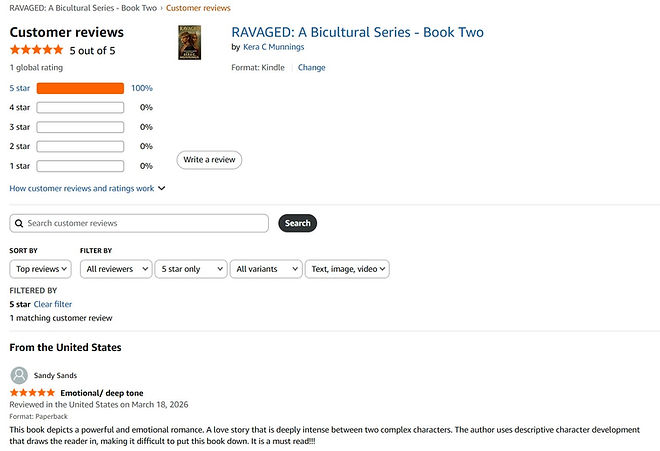Open the RAVAGED book cover thumbnail
The width and height of the screenshot is (660, 451).
click(x=189, y=43)
